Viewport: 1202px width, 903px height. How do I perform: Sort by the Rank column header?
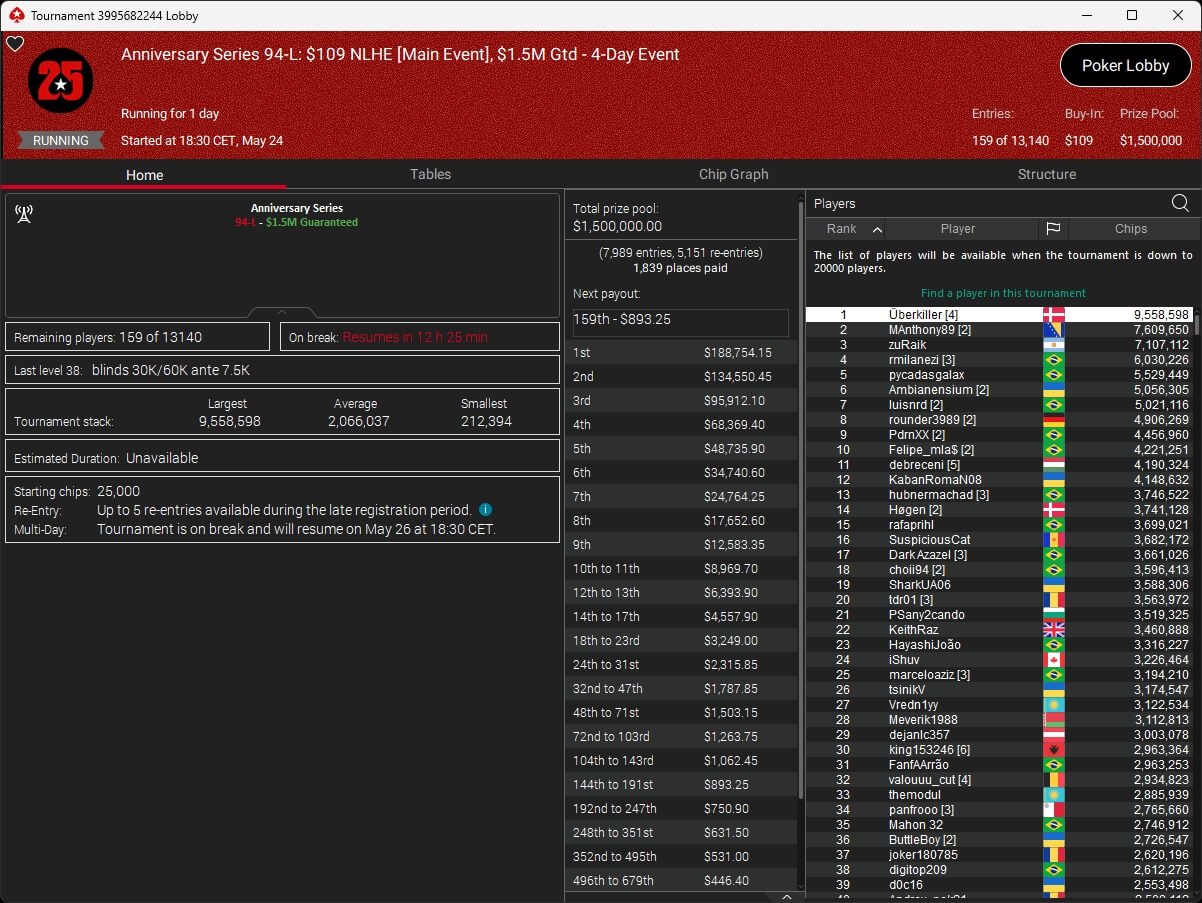(847, 229)
